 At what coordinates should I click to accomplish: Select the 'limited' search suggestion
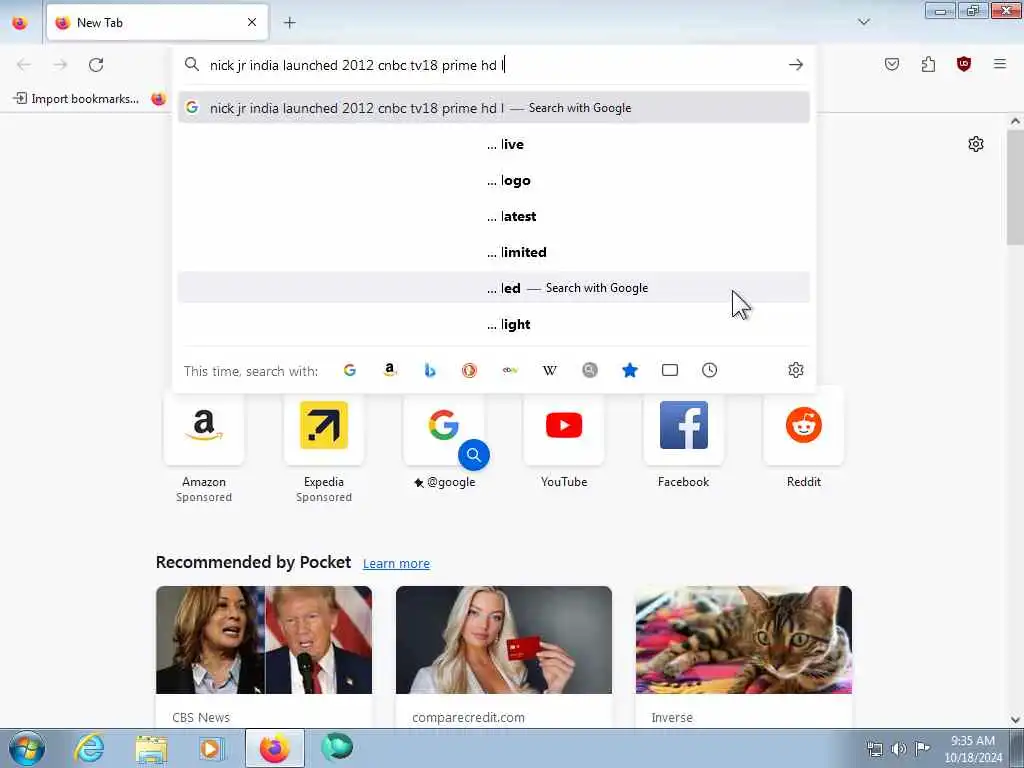(494, 252)
